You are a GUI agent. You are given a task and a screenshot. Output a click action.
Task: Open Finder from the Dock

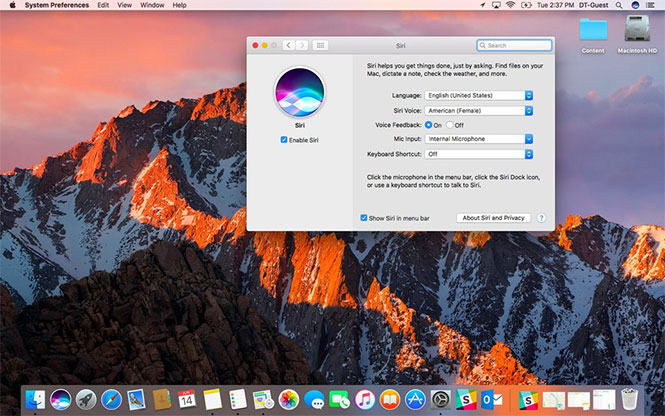(36, 399)
